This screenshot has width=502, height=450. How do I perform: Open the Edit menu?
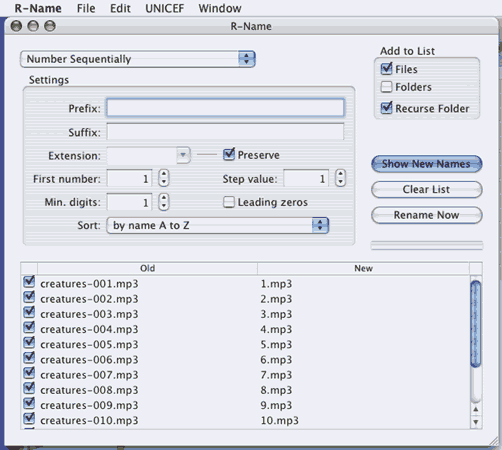click(x=120, y=8)
